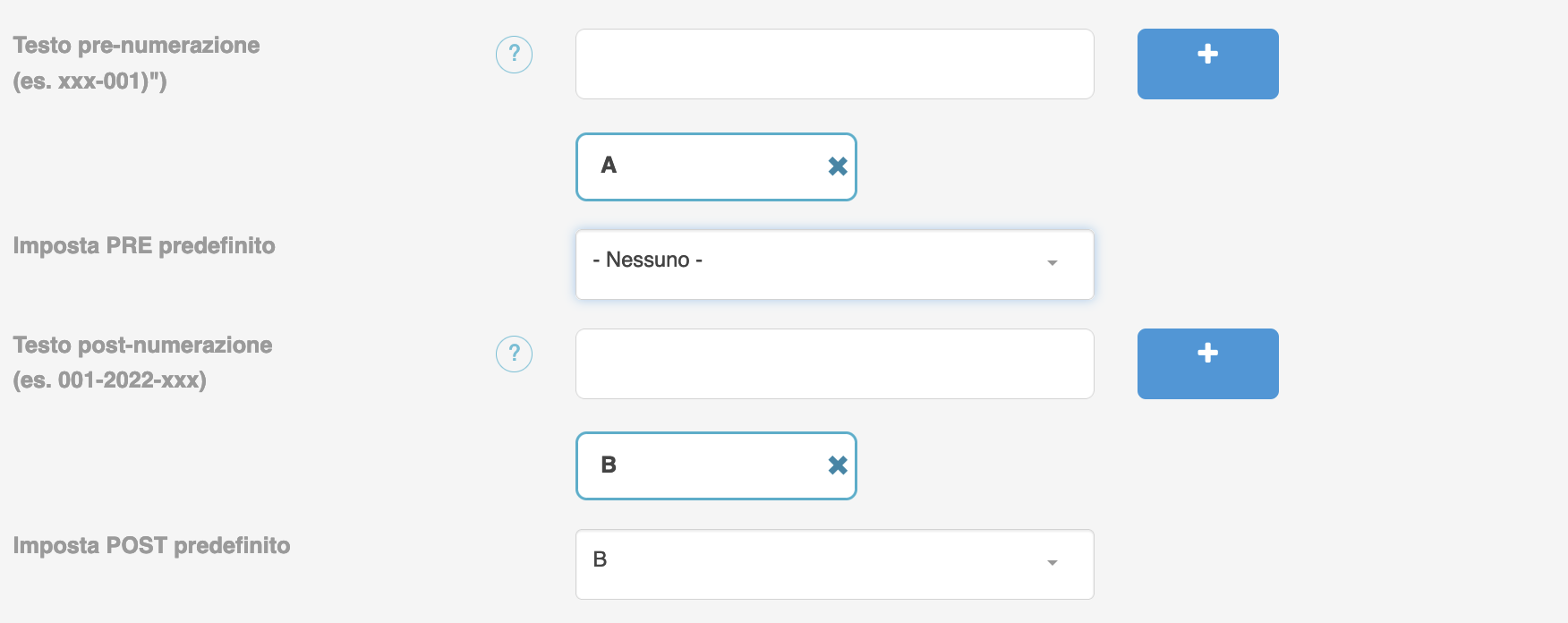Remove the B suffix tag
Viewport: 1568px width, 623px height.
(838, 465)
